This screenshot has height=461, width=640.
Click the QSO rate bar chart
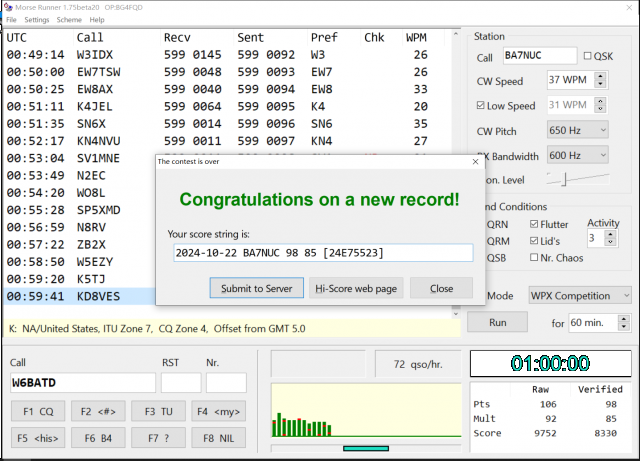[x=366, y=410]
